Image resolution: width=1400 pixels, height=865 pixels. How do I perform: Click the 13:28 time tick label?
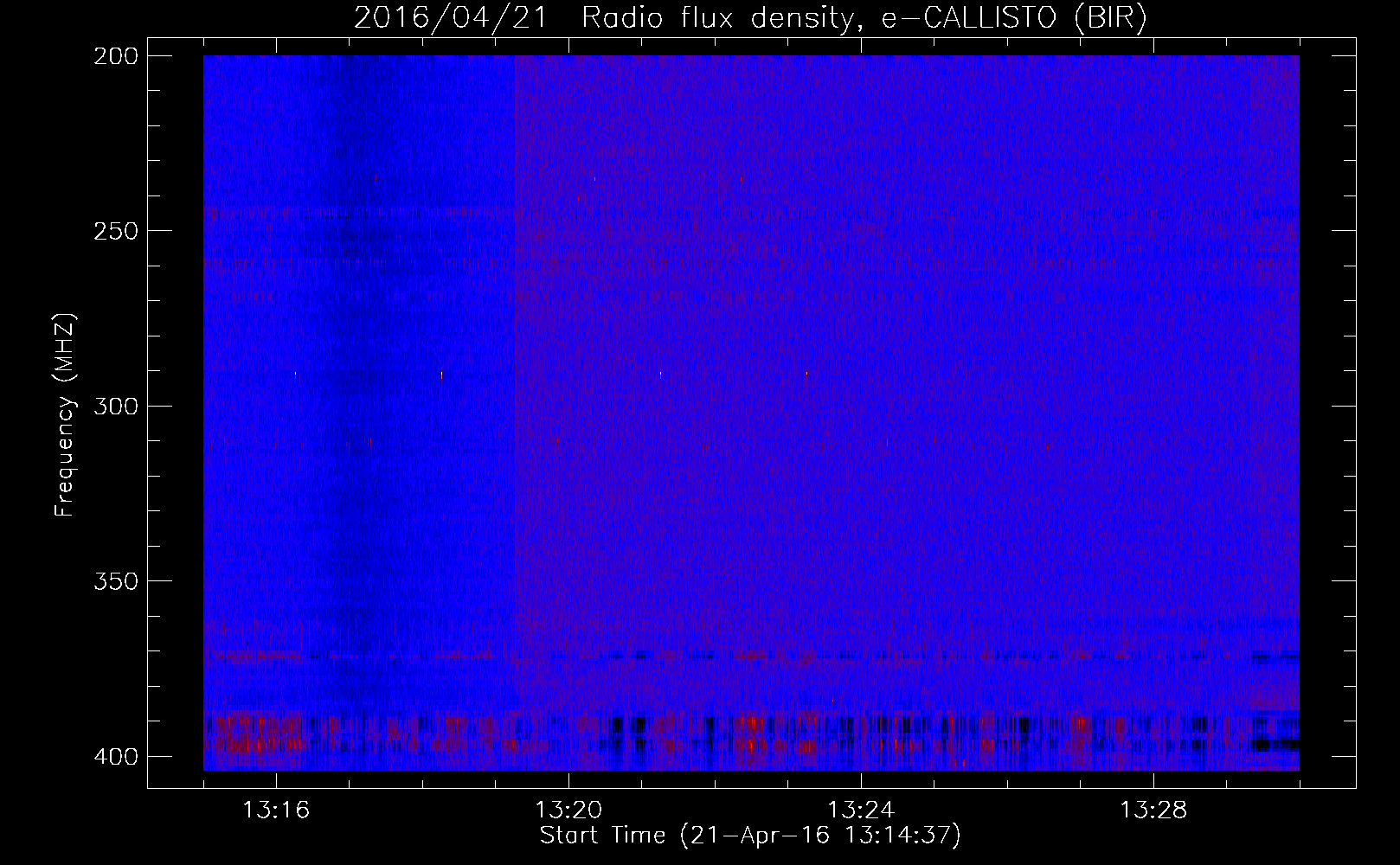(x=1153, y=811)
